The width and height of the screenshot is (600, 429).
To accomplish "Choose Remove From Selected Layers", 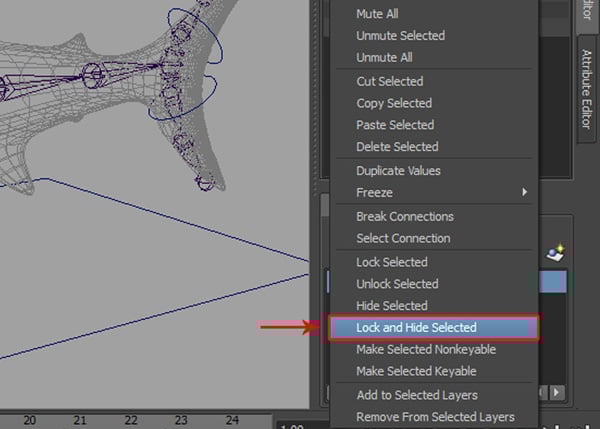I will click(435, 417).
